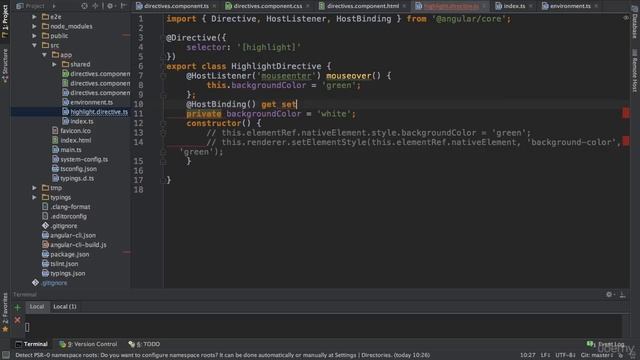Open angular-cli.json in project tree
The image size is (640, 360).
[73, 235]
